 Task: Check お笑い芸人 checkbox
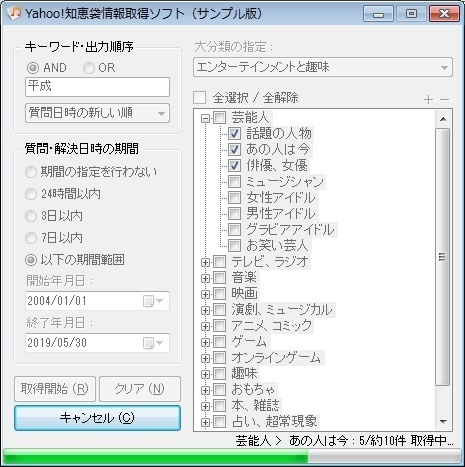click(234, 246)
